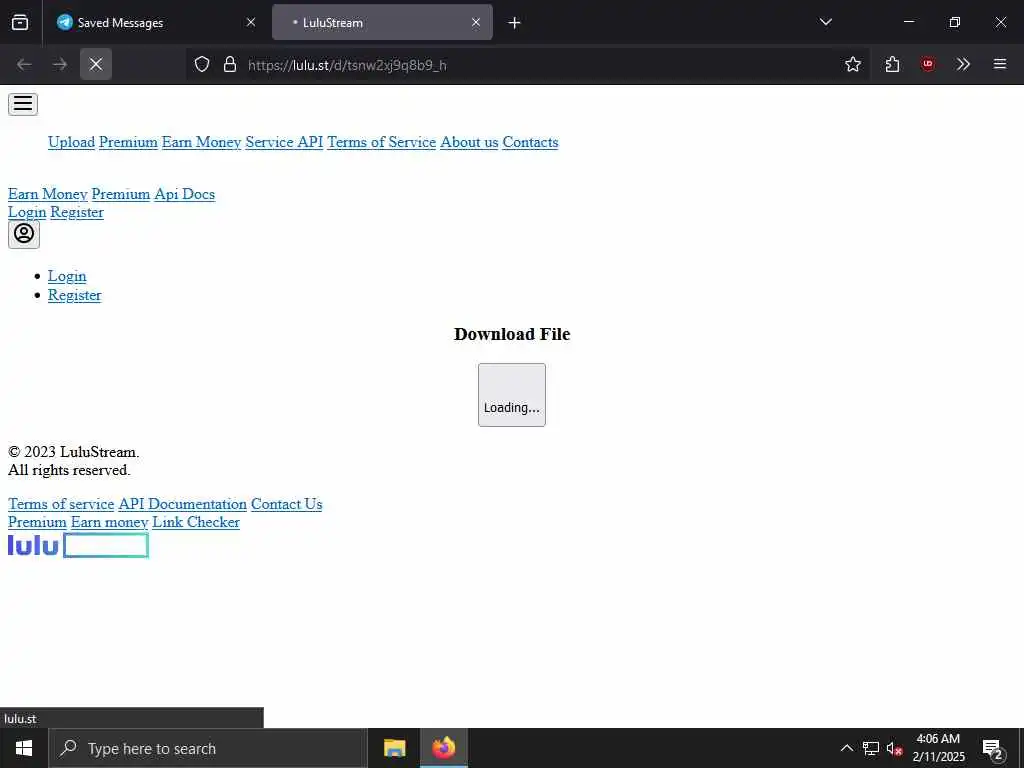1024x768 pixels.
Task: Go back to the previous page
Action: click(24, 64)
